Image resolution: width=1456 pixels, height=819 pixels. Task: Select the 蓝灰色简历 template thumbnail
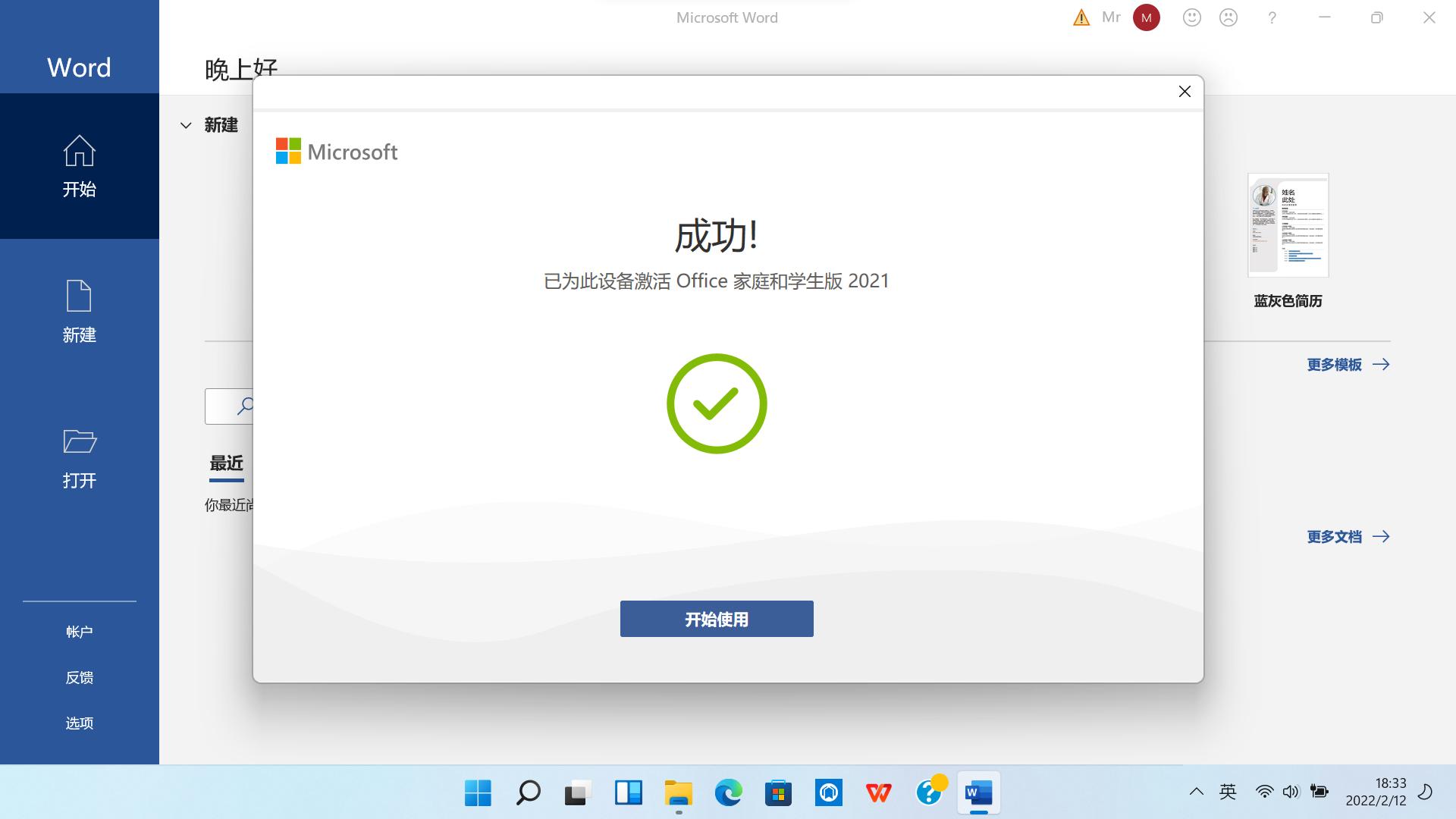pos(1287,224)
